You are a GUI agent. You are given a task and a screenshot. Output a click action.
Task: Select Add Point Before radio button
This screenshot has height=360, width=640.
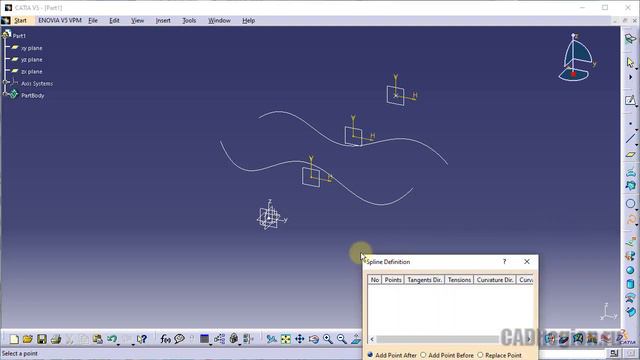tap(423, 355)
